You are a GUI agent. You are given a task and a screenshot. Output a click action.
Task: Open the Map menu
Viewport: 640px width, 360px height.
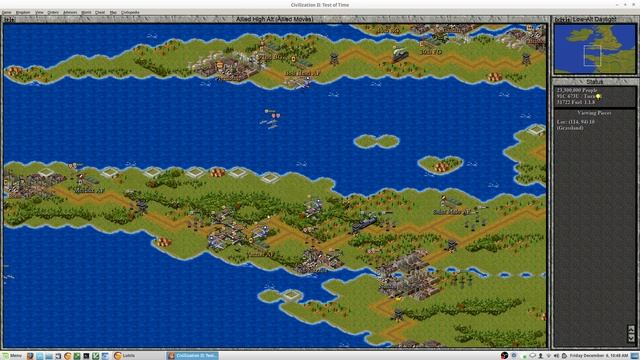[113, 12]
